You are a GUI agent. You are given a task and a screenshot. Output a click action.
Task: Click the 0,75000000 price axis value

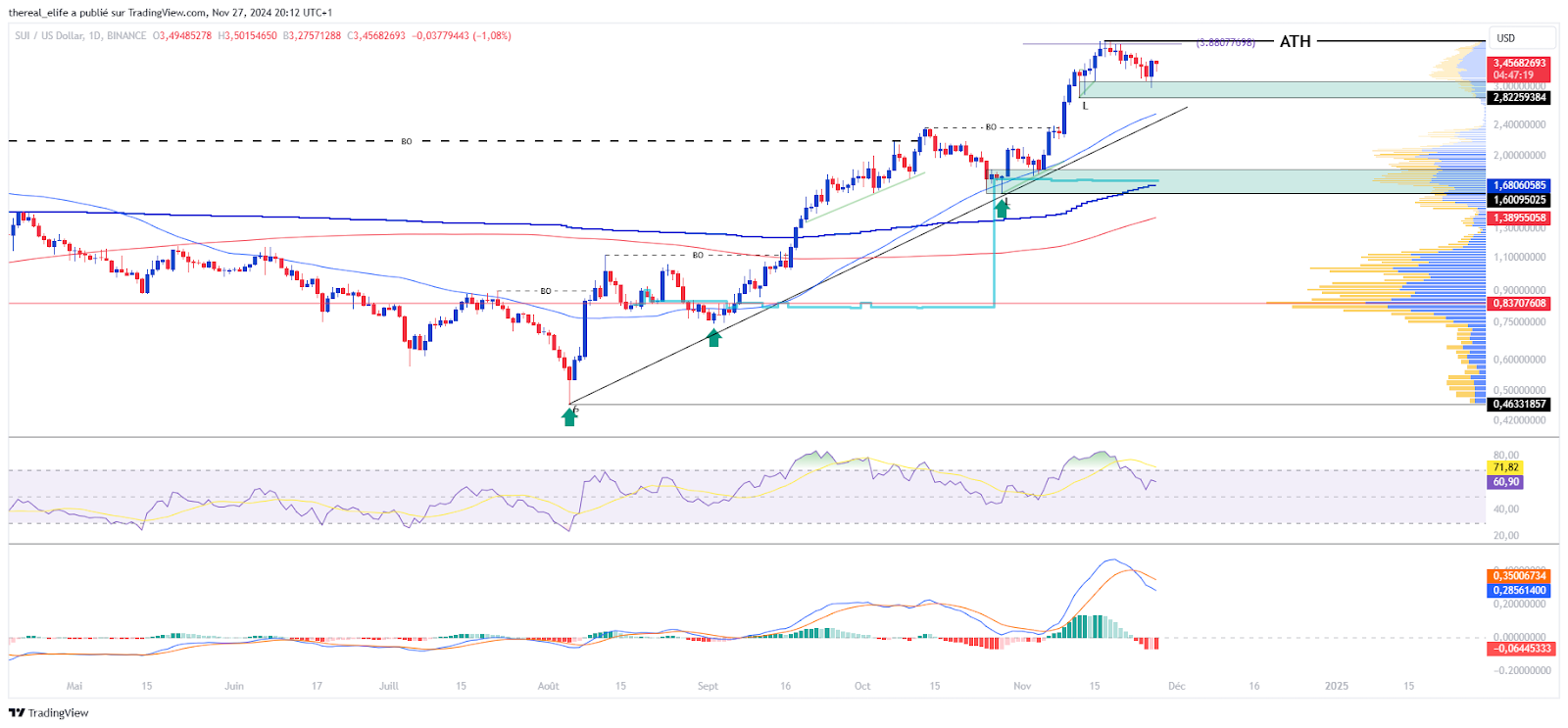[1519, 321]
